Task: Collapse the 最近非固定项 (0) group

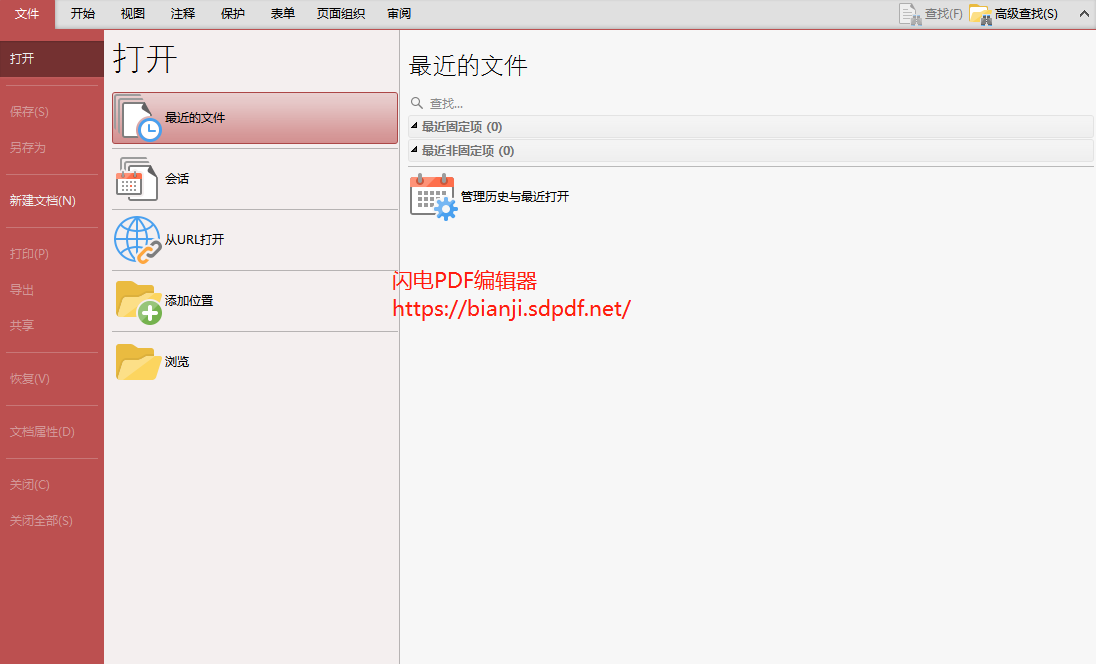Action: point(414,150)
